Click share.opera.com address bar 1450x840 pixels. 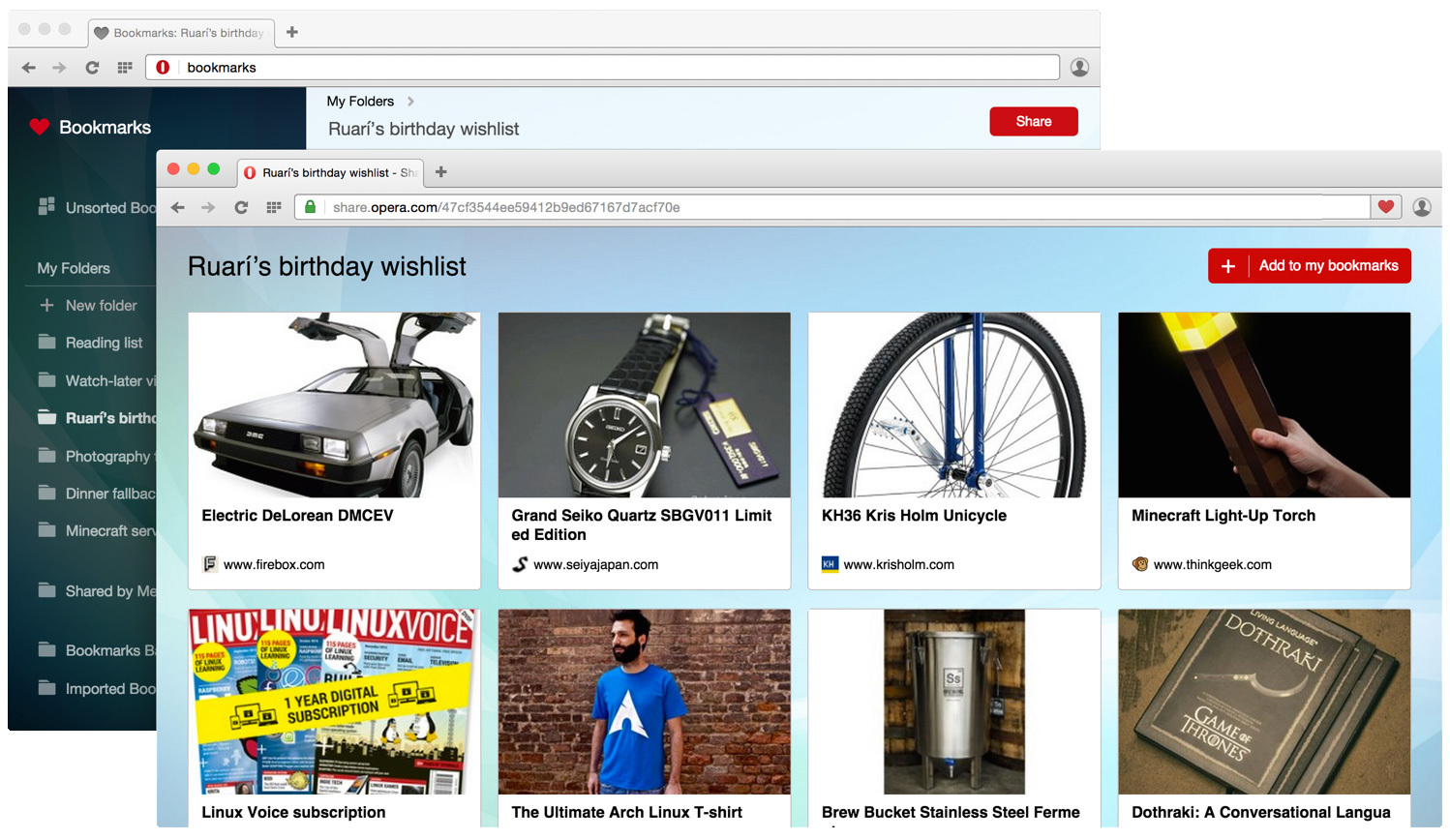pos(832,207)
